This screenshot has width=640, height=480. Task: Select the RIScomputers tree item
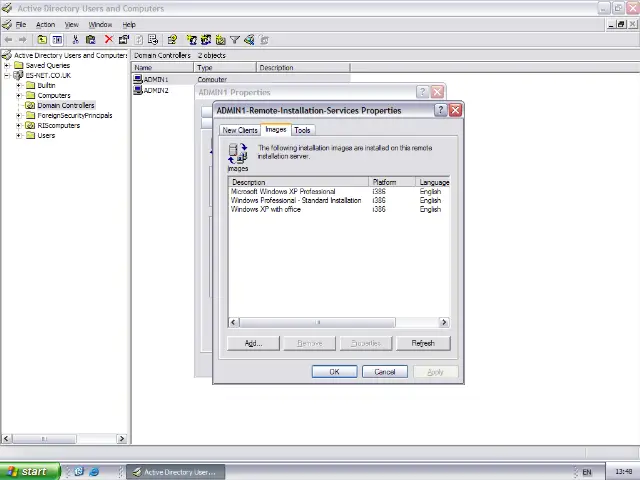(58, 125)
